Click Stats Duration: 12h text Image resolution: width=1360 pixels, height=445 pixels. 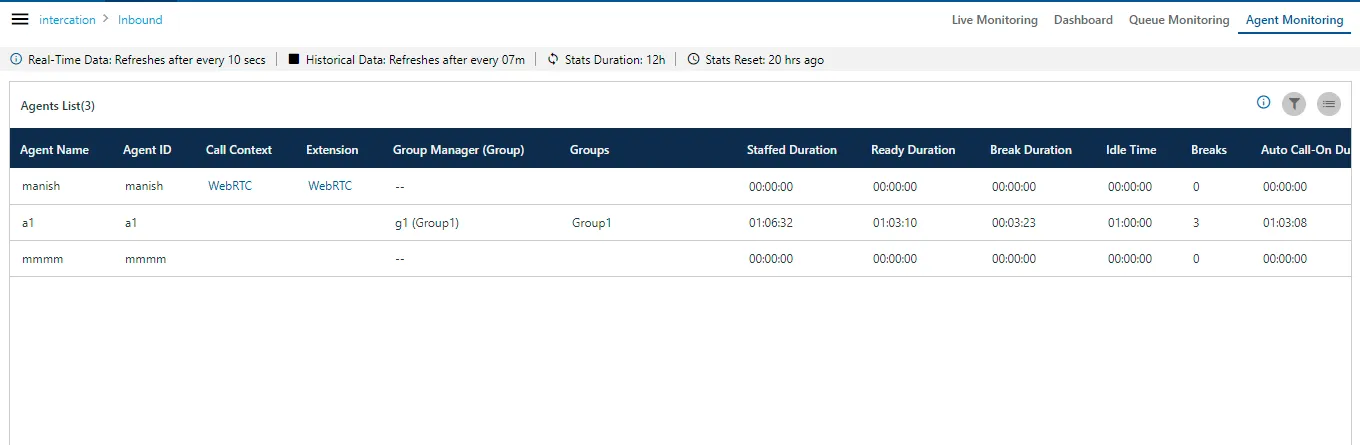coord(615,60)
